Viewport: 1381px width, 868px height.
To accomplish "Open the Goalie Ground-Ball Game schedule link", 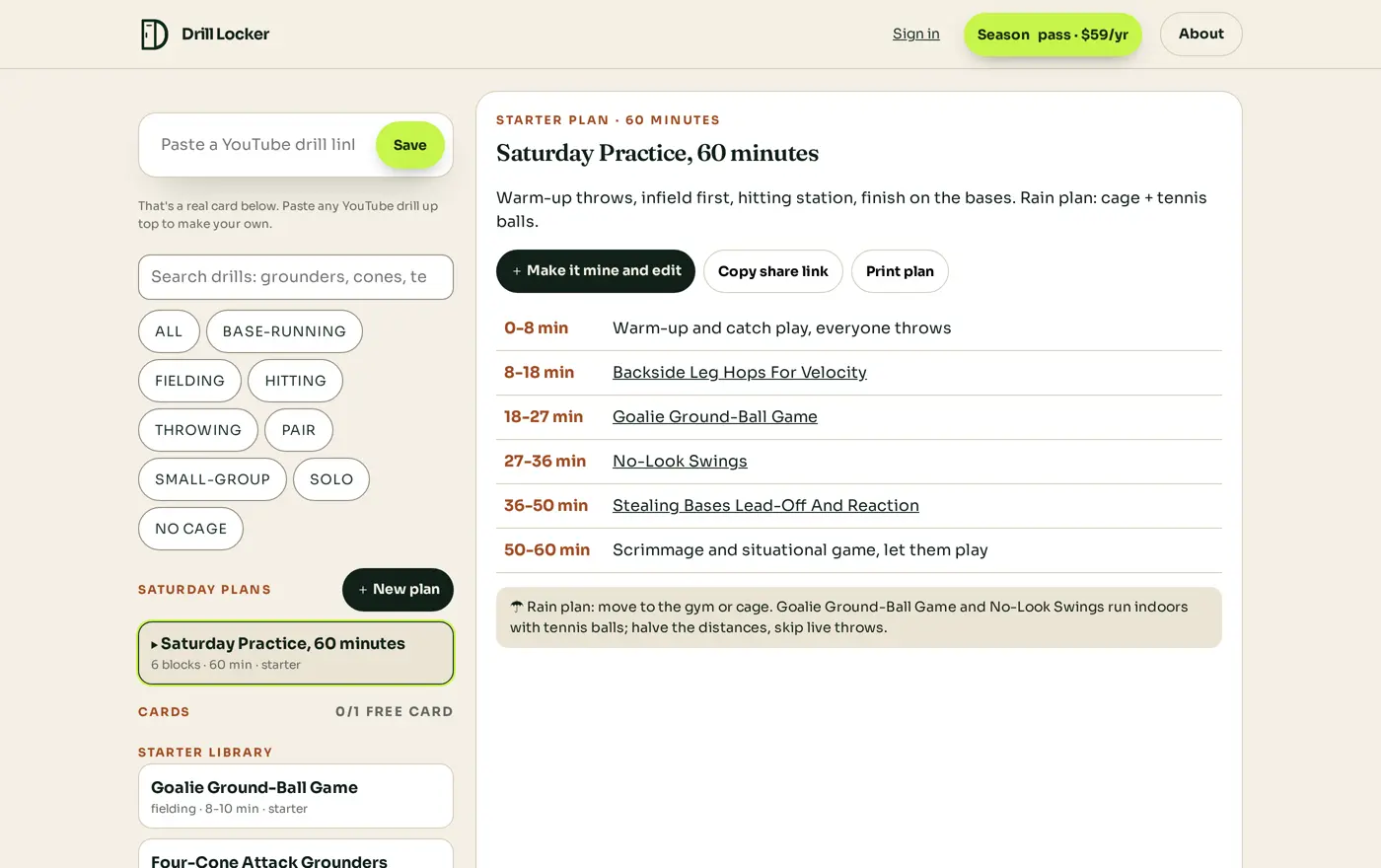I will [715, 417].
